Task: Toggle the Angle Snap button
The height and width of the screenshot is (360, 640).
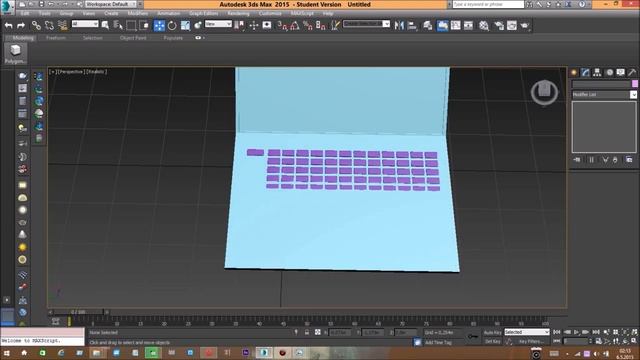Action: click(x=295, y=25)
